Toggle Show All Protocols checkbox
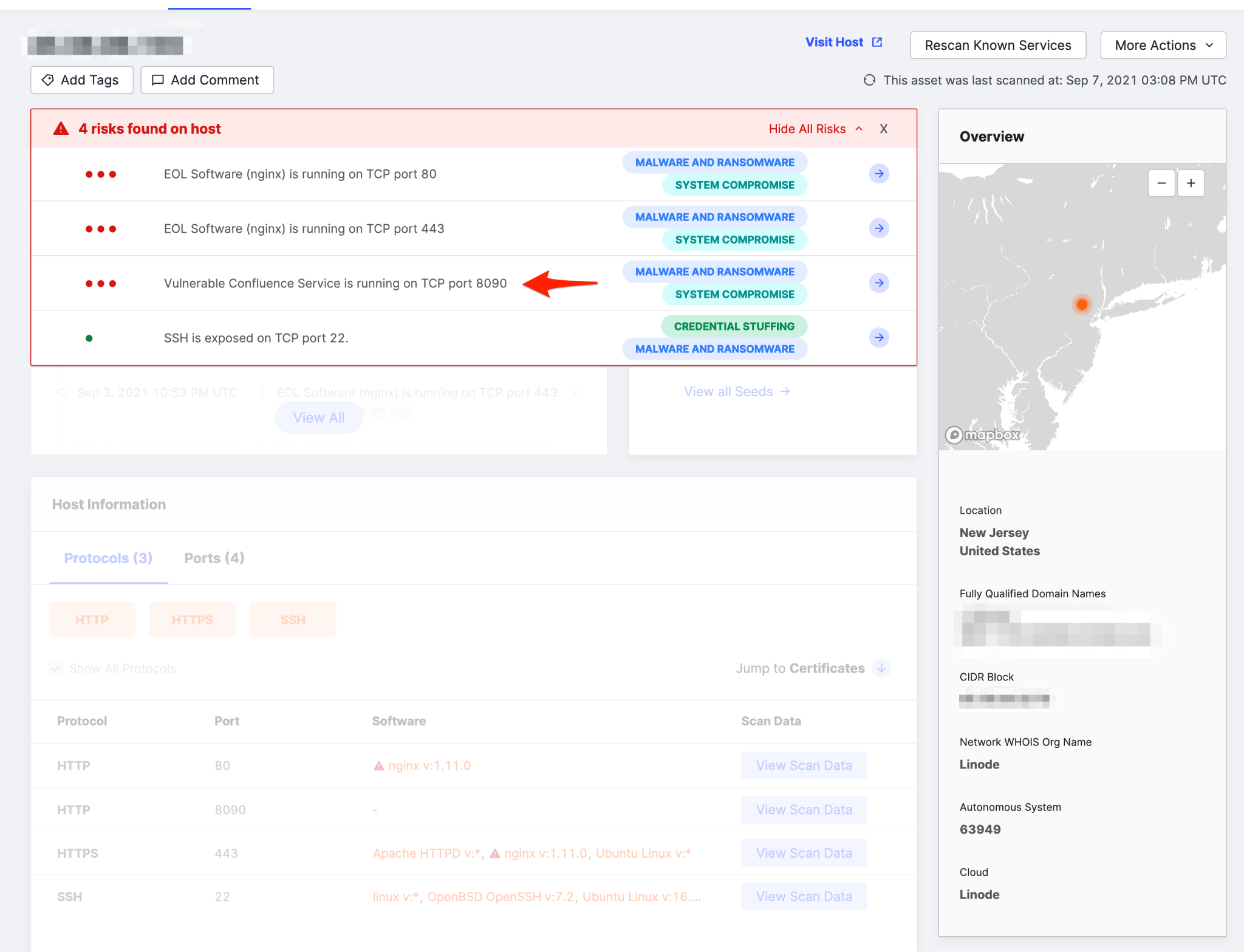Screen dimensions: 1244x952 tap(56, 668)
